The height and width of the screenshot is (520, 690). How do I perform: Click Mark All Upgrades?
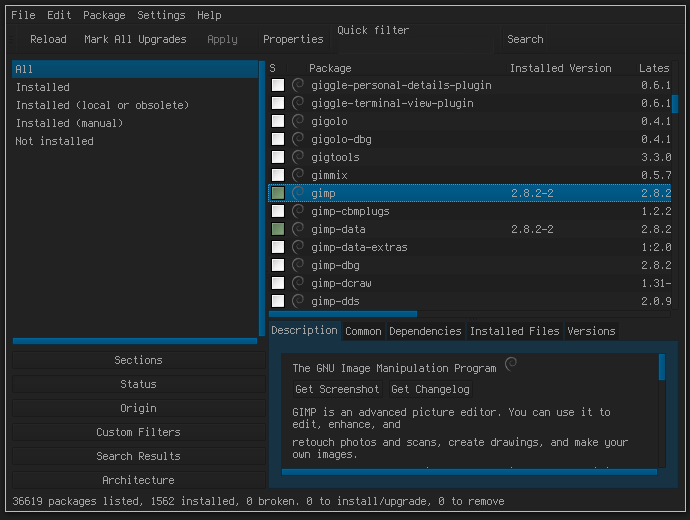point(135,39)
